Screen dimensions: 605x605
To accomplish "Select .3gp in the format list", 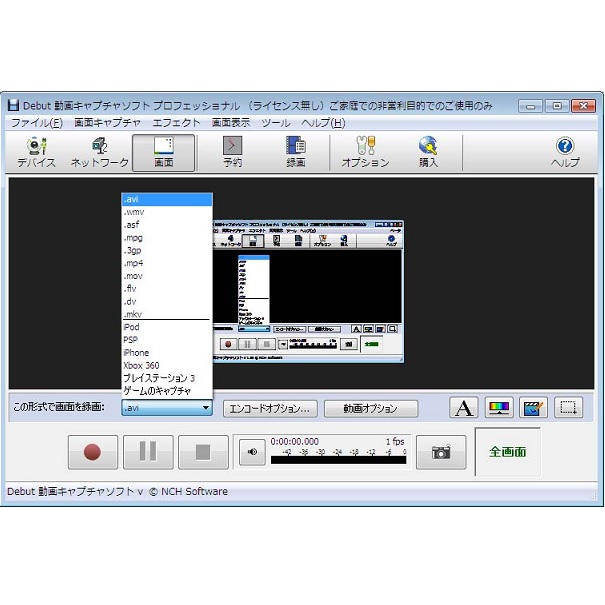I will 167,250.
